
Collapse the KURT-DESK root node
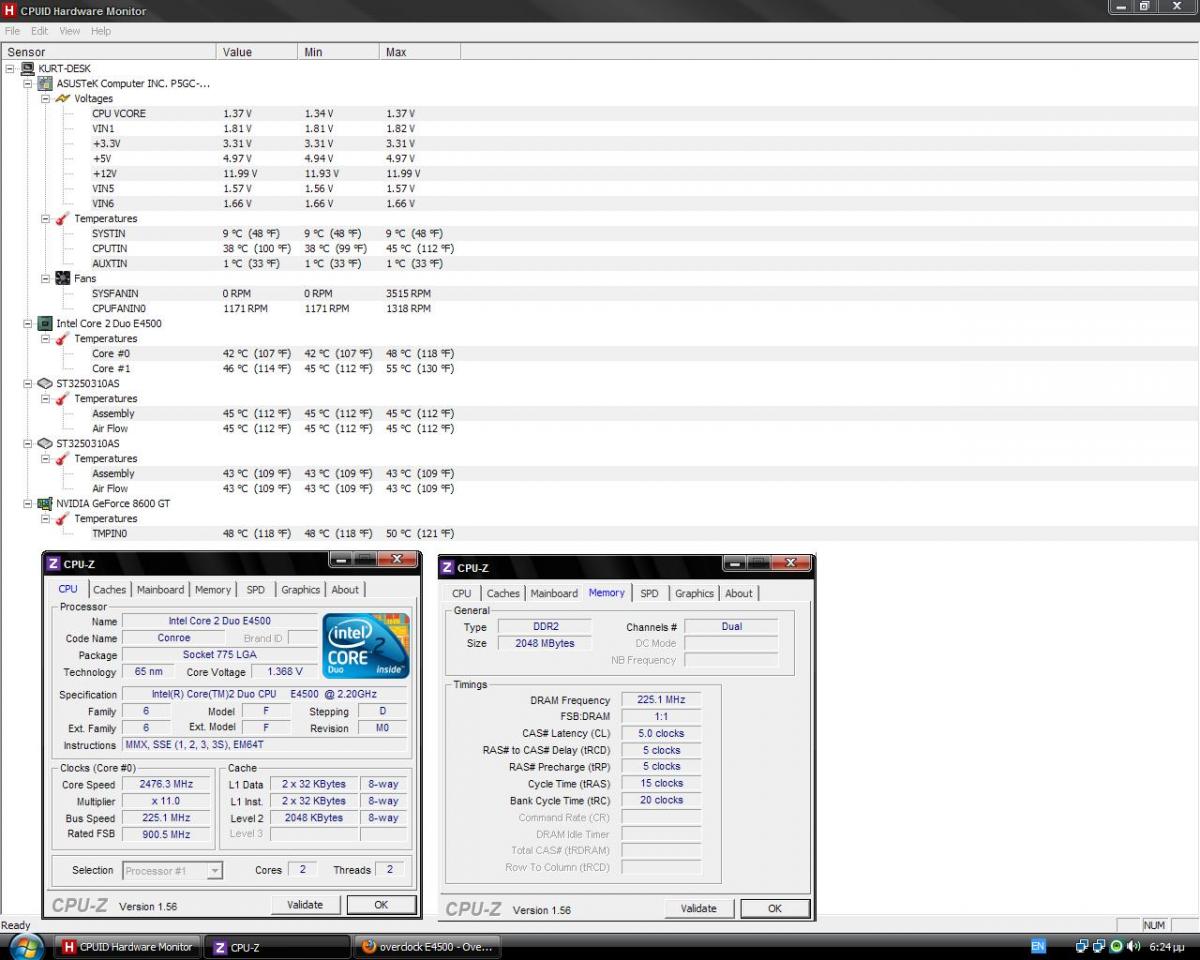point(10,68)
